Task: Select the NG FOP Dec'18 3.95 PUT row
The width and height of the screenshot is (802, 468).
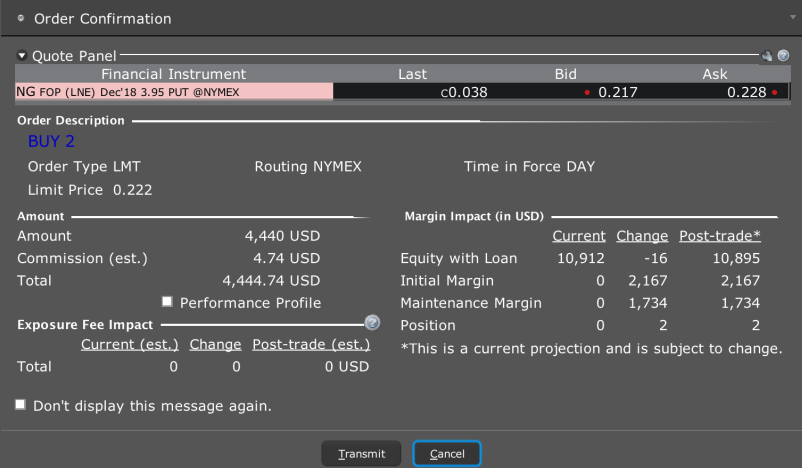Action: coord(402,92)
